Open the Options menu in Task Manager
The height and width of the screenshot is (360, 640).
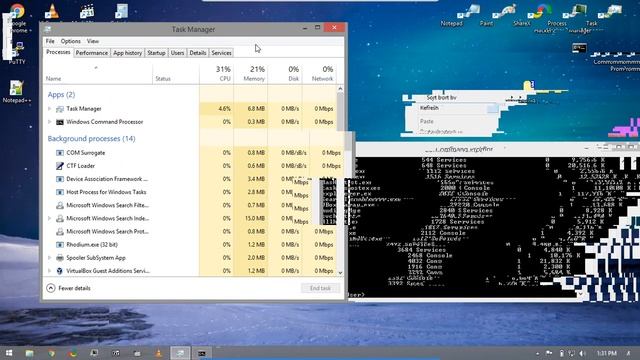point(71,41)
